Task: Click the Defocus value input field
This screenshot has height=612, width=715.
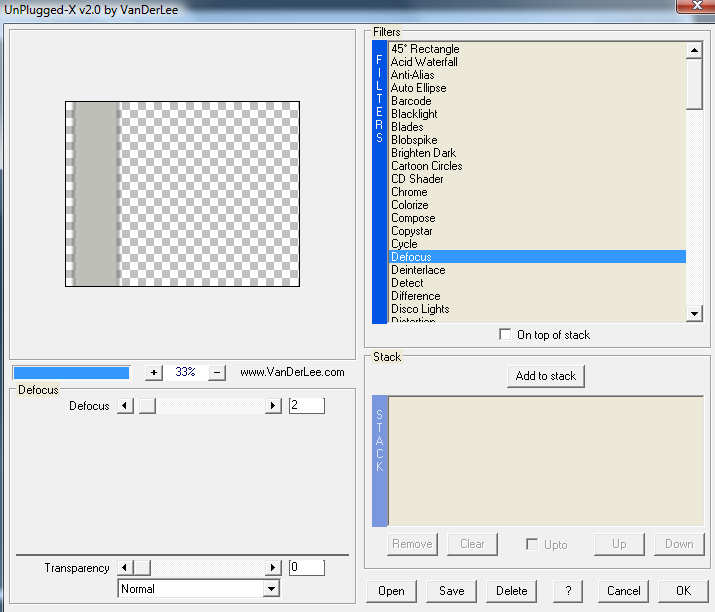Action: 306,406
